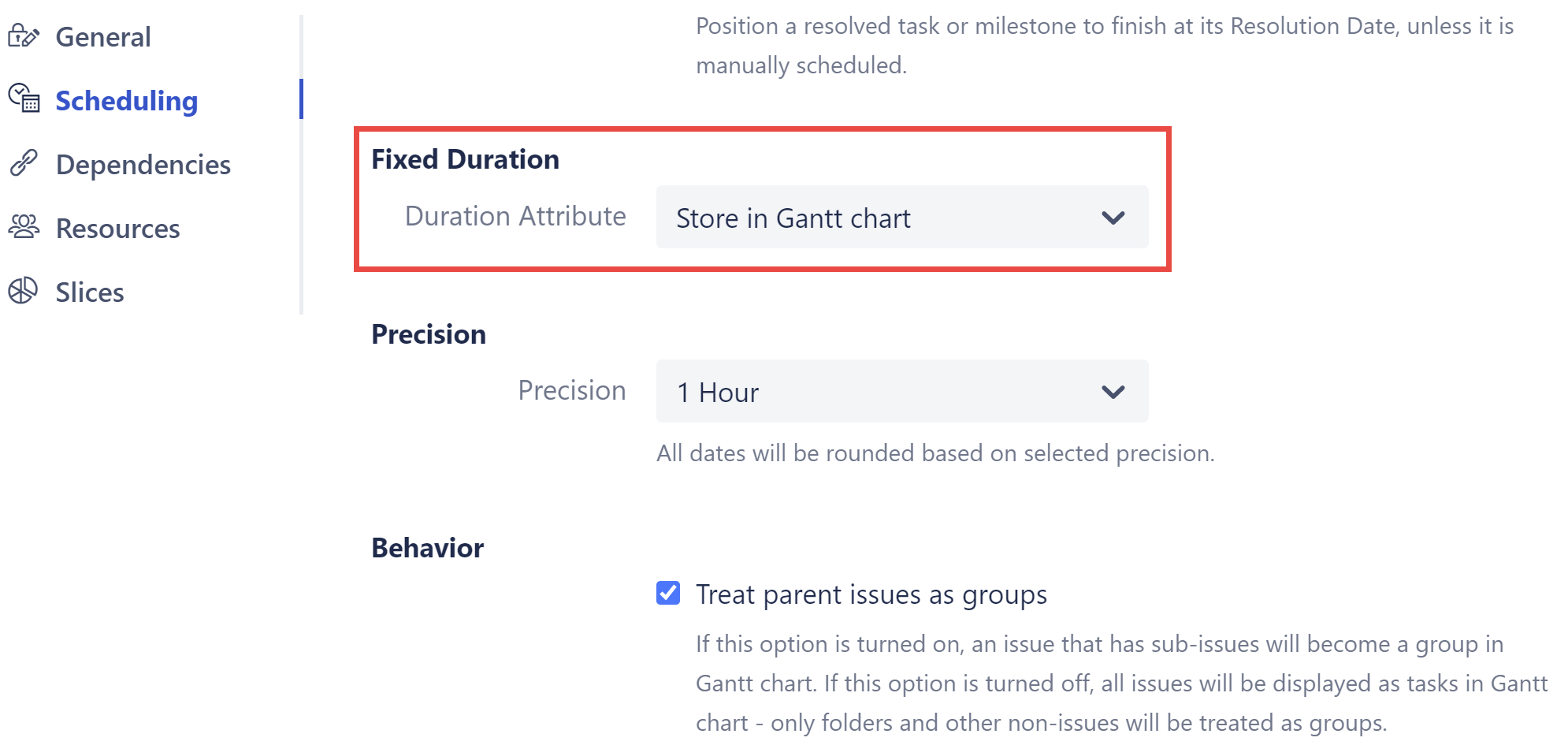Expand the Precision '1 Hour' dropdown

[x=901, y=392]
